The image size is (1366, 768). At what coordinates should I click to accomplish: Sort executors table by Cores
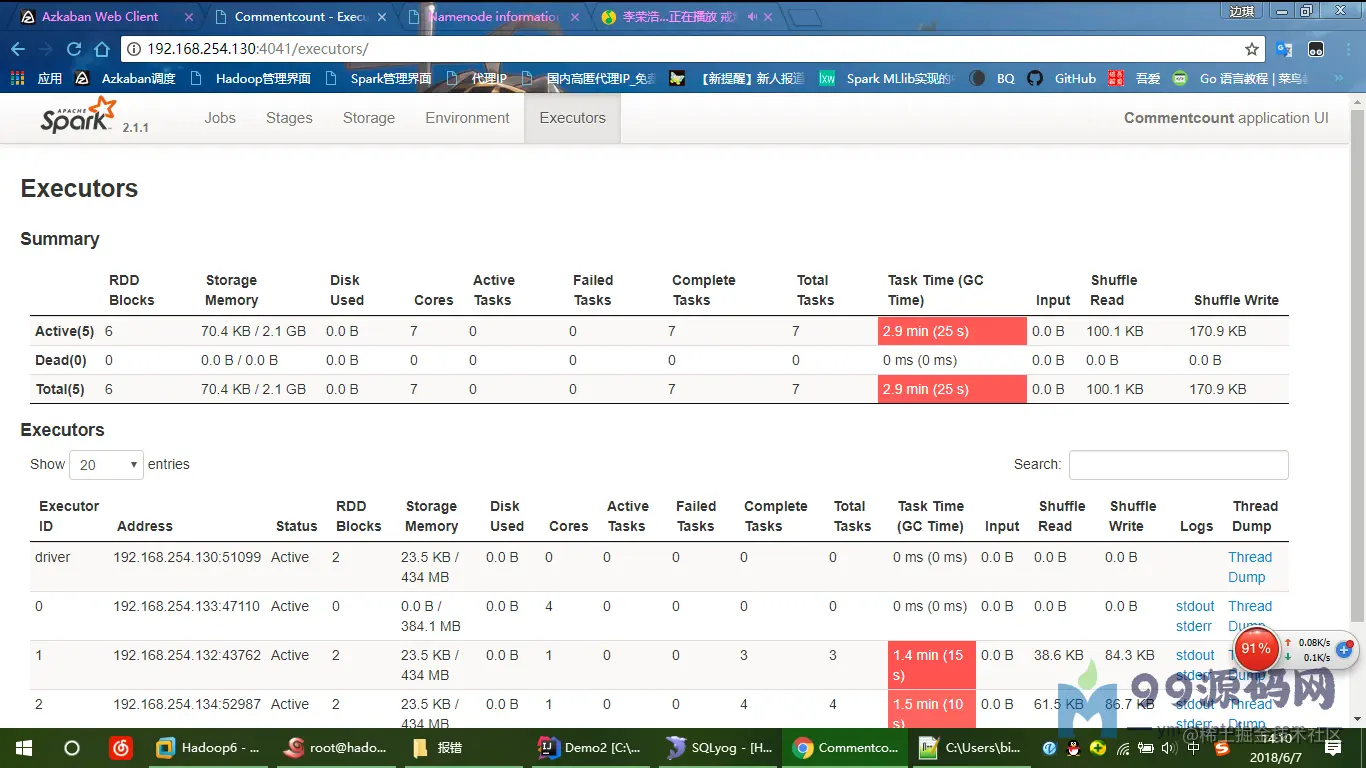tap(568, 526)
